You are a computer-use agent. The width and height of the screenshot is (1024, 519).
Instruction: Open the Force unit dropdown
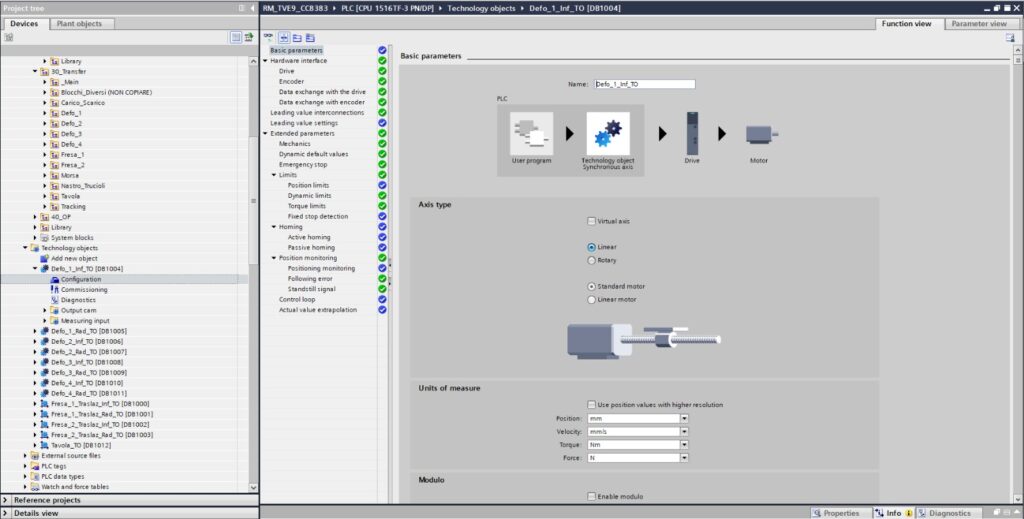pos(684,458)
